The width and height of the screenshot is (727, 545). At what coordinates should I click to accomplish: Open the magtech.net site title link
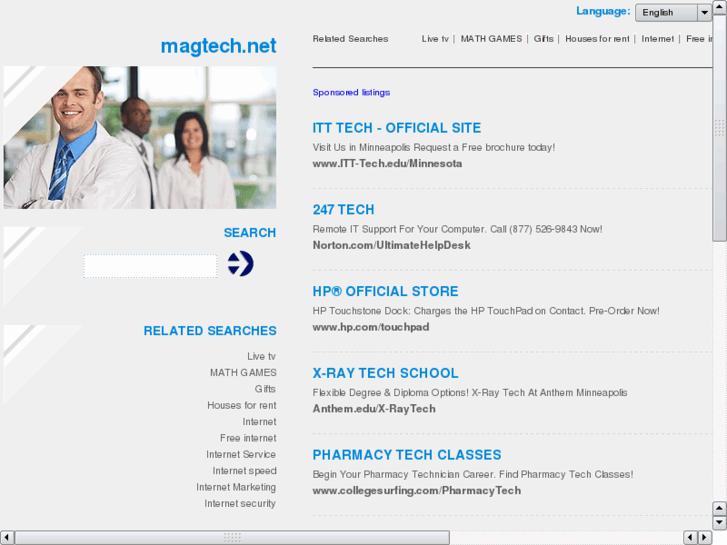point(218,45)
